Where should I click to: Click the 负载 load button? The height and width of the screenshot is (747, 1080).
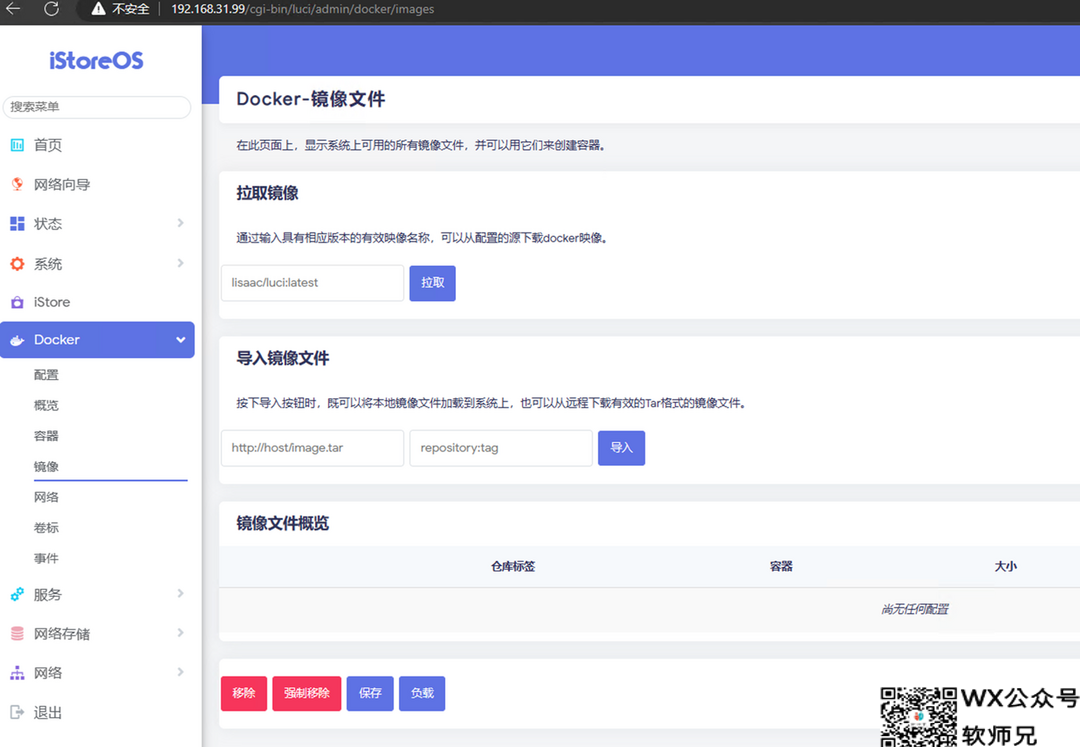coord(422,693)
